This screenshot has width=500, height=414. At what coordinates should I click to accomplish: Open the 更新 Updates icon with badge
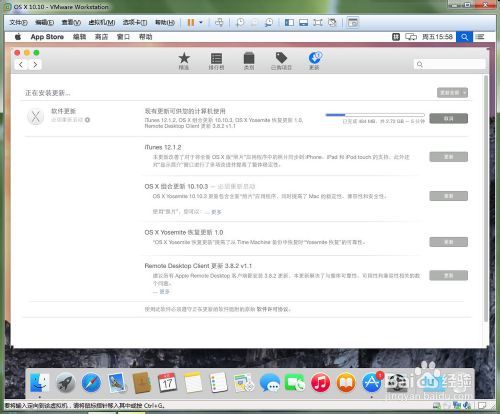[x=314, y=60]
